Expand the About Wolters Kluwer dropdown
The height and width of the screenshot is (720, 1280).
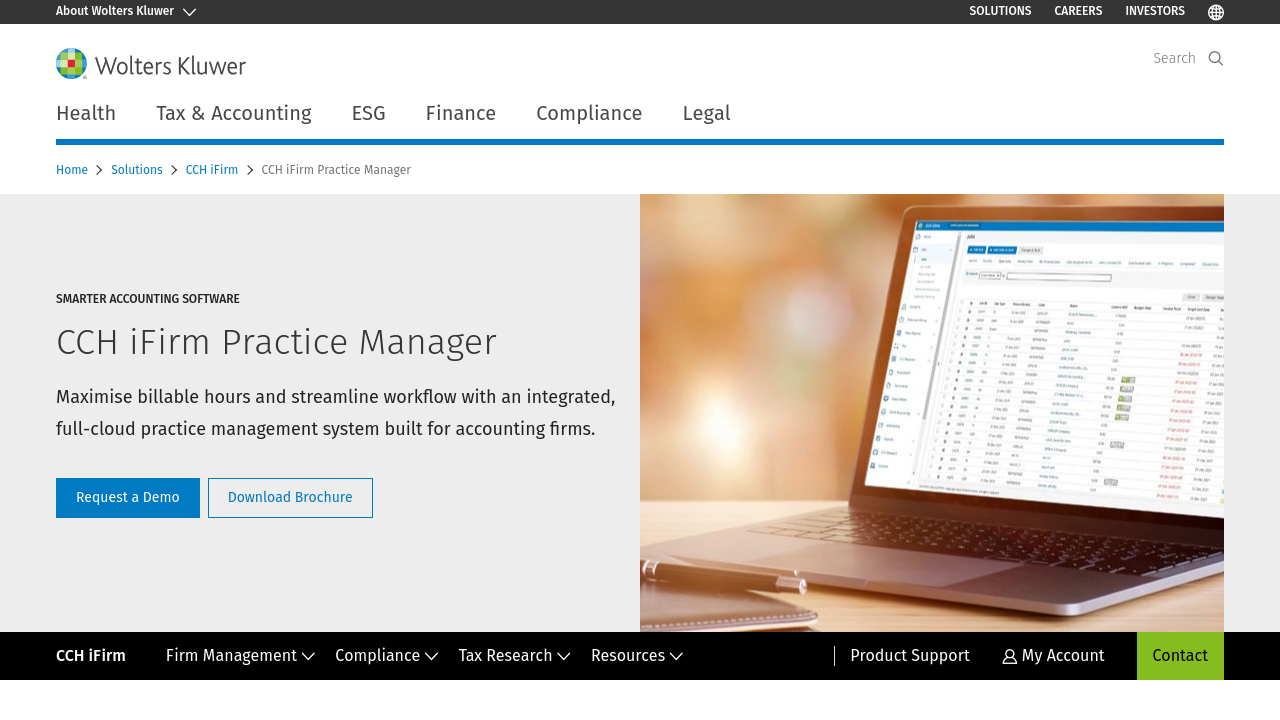point(126,12)
